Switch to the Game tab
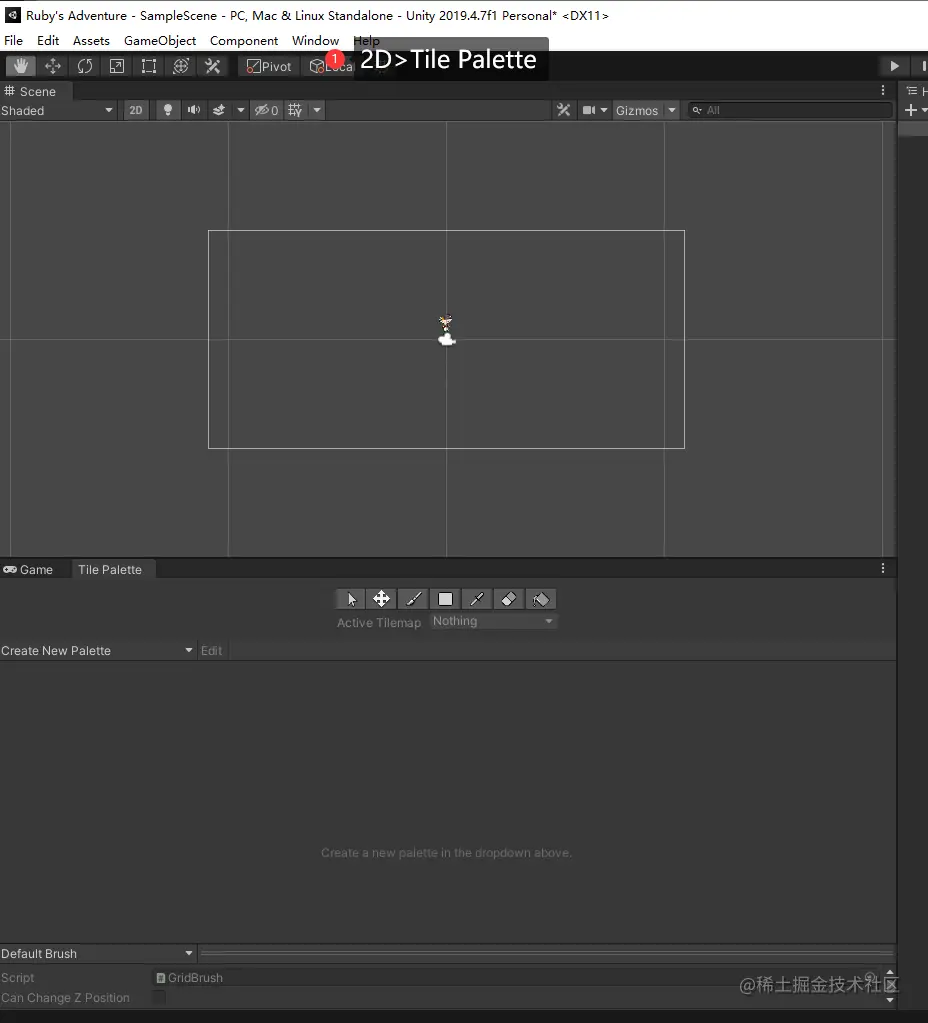This screenshot has height=1023, width=928. pyautogui.click(x=28, y=570)
